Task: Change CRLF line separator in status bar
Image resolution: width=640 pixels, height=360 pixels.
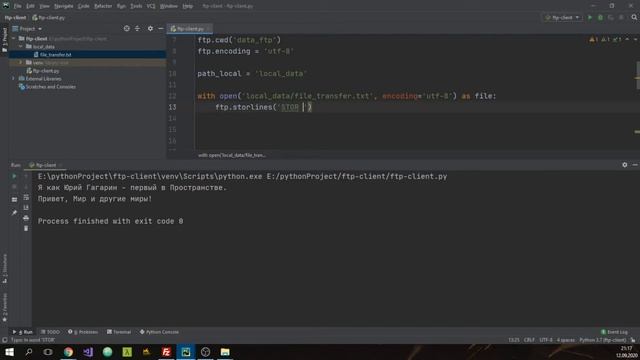Action: (529, 340)
